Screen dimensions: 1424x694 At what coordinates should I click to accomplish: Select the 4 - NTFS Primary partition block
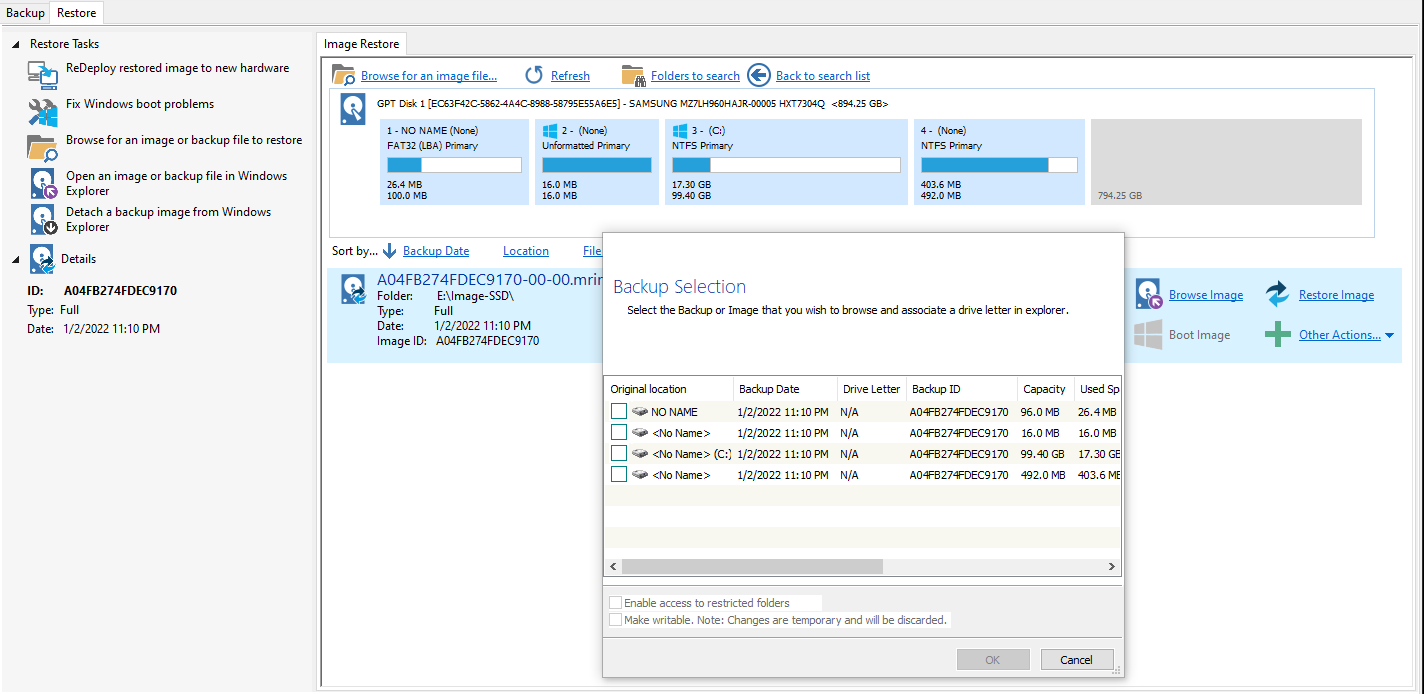click(x=999, y=162)
